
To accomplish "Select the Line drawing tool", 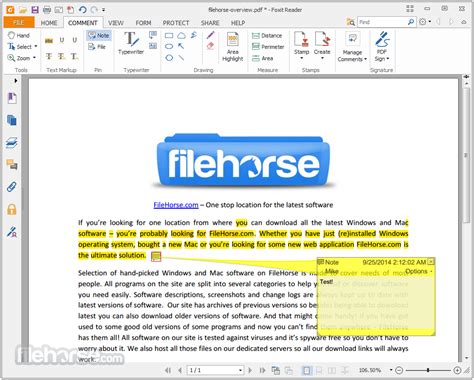I will point(181,58).
